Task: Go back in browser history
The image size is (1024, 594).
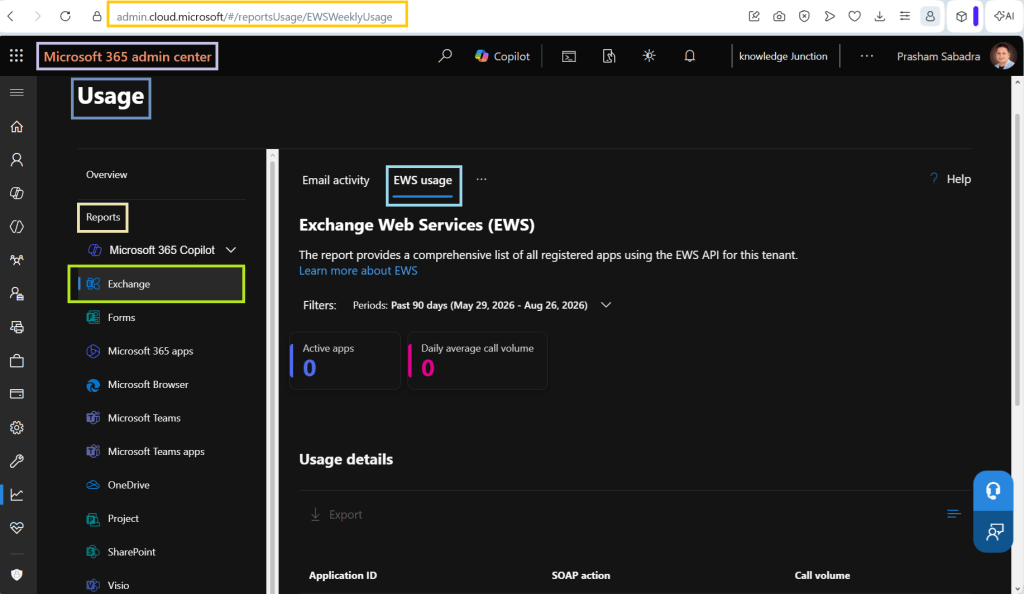Action: 10,16
